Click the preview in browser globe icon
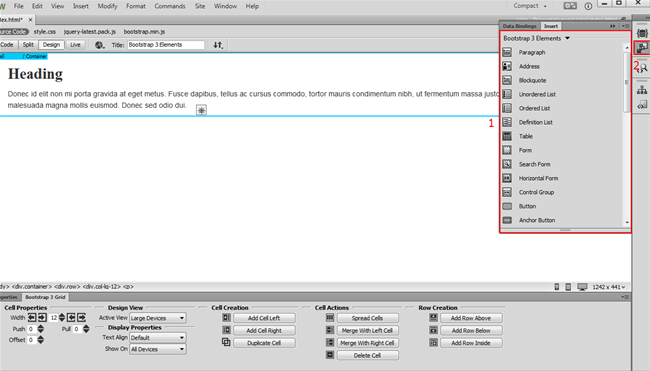 99,45
